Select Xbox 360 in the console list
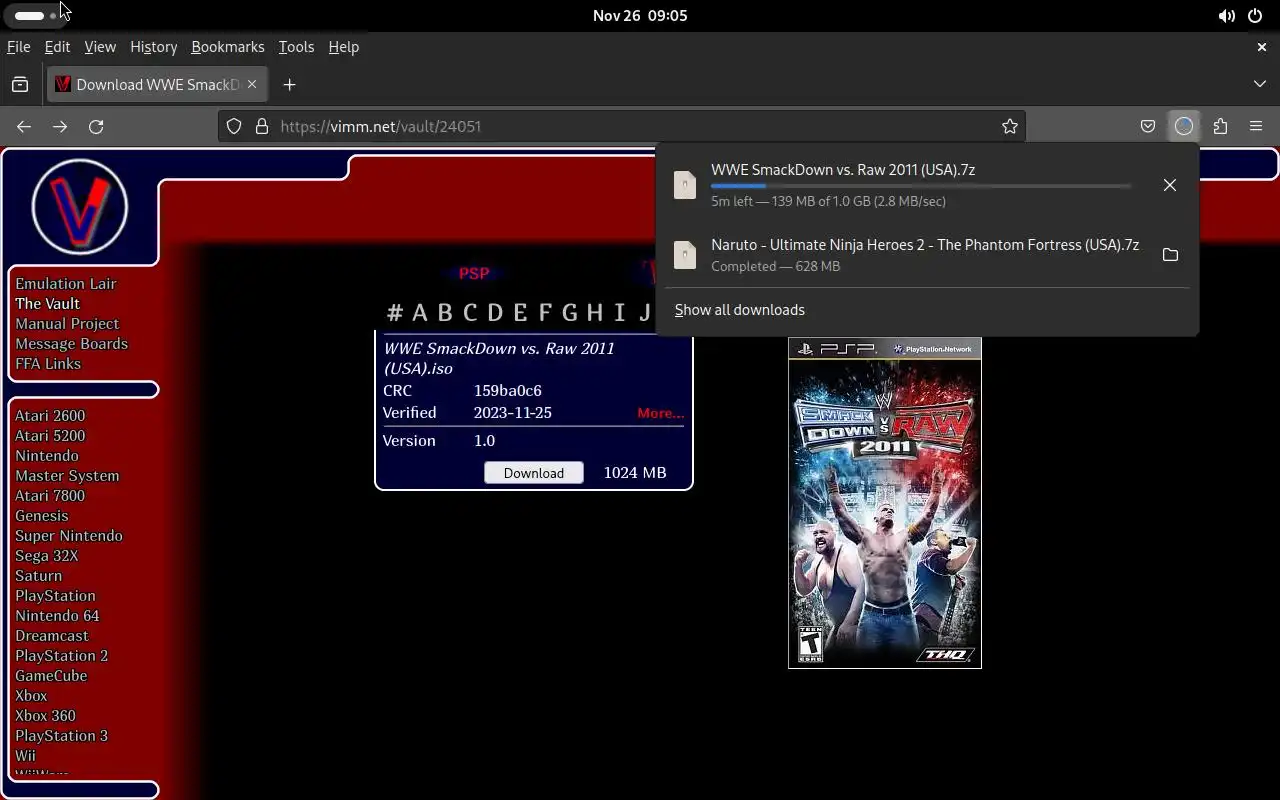Screen dimensions: 1280x800 [x=45, y=716]
